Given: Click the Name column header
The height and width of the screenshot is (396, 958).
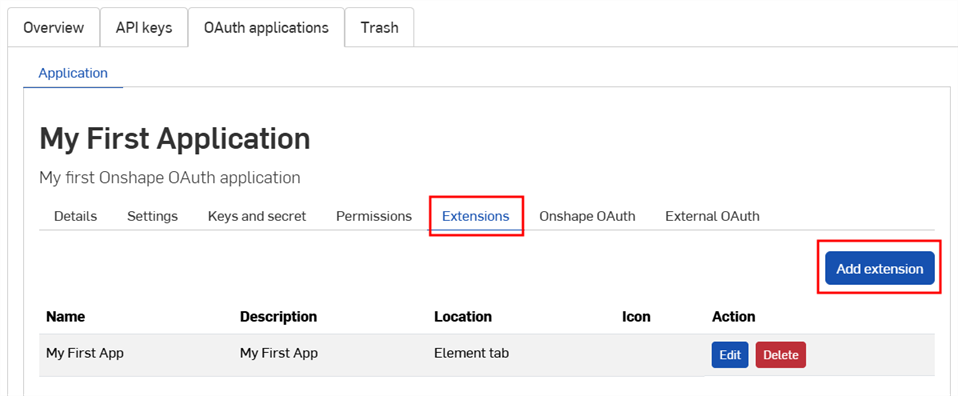Looking at the screenshot, I should pyautogui.click(x=65, y=317).
